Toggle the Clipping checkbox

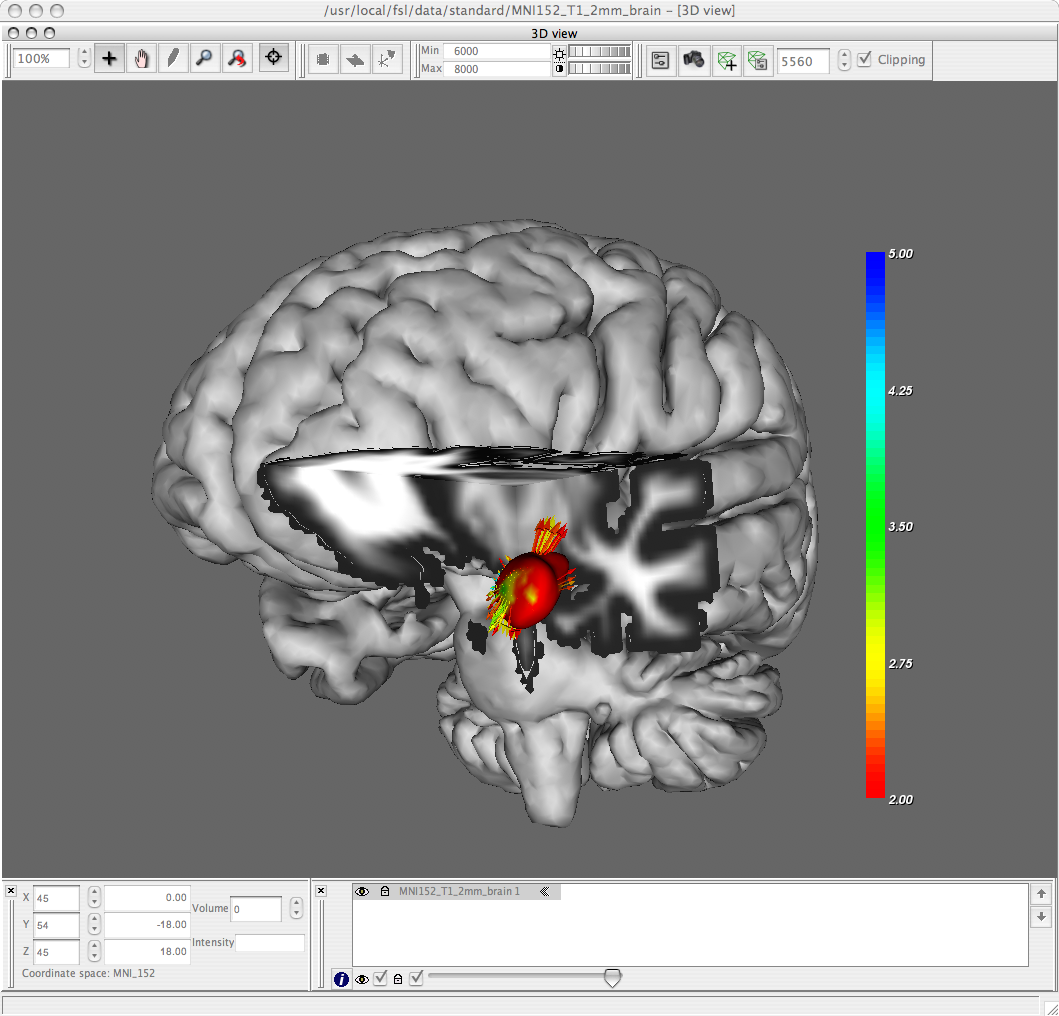click(865, 59)
